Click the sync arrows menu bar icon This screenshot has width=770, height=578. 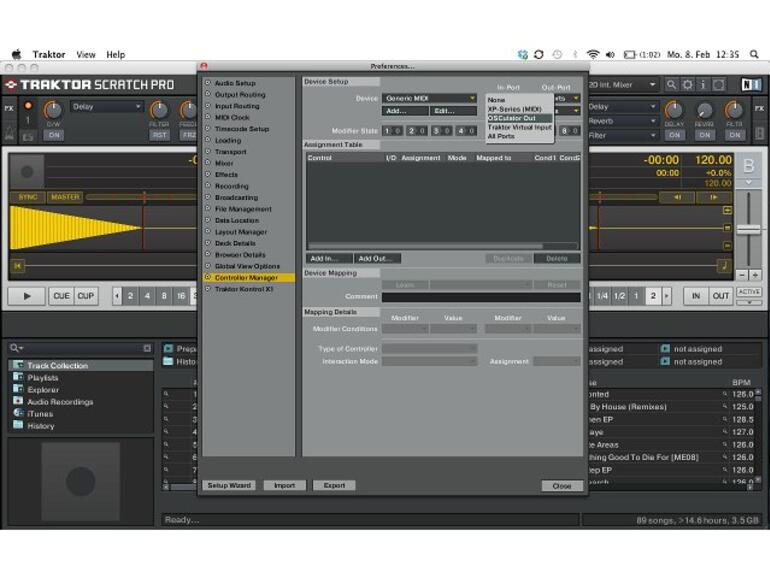click(539, 55)
